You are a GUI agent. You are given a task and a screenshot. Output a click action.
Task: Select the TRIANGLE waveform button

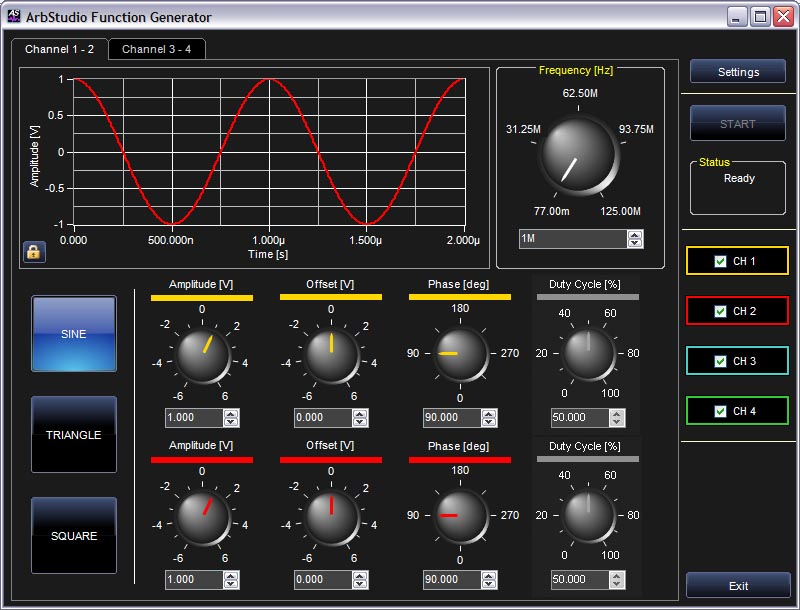74,435
